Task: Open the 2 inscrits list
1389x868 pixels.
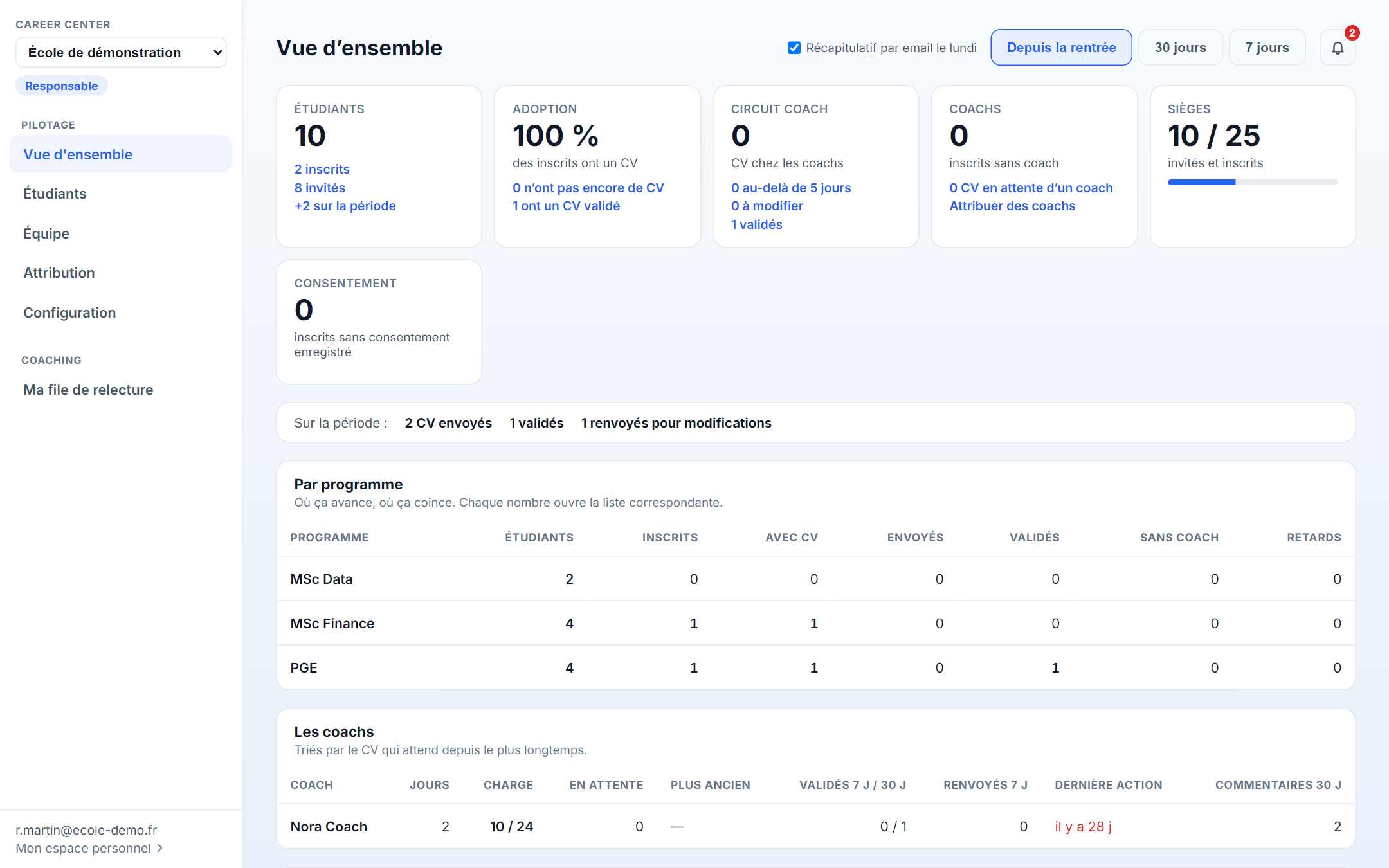Action: click(x=322, y=169)
